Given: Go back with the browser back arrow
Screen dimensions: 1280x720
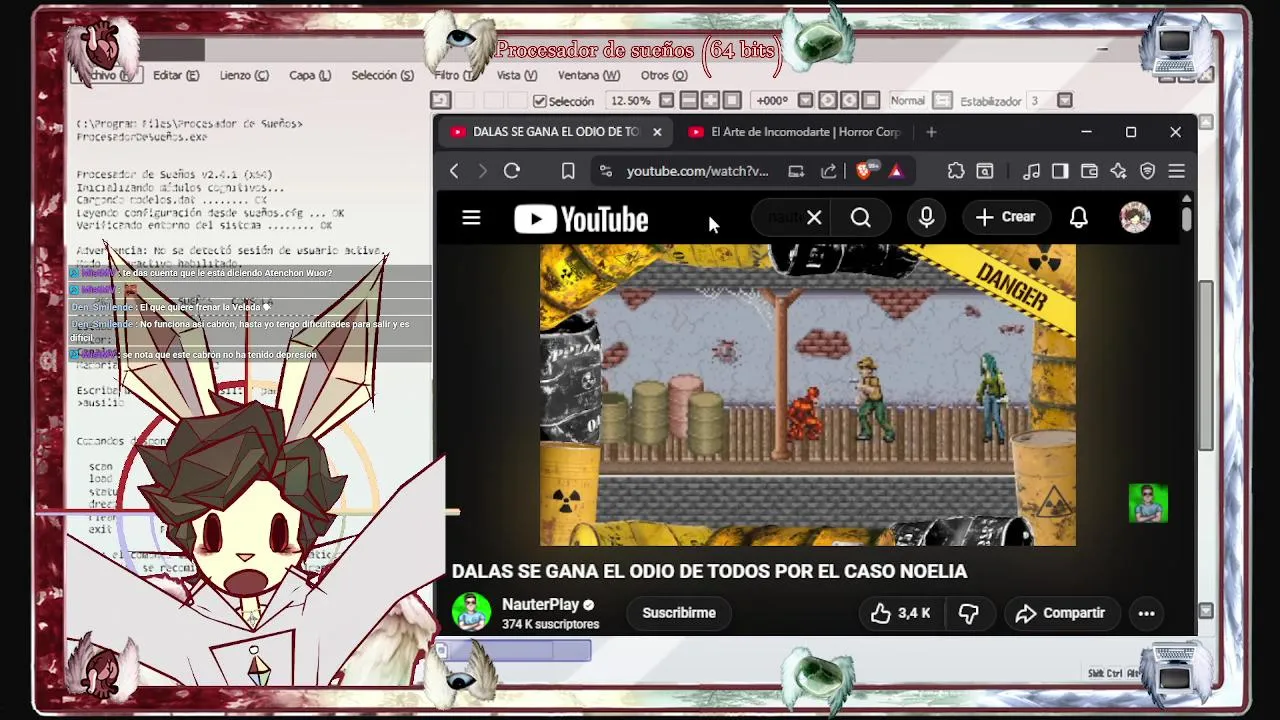Looking at the screenshot, I should (454, 171).
